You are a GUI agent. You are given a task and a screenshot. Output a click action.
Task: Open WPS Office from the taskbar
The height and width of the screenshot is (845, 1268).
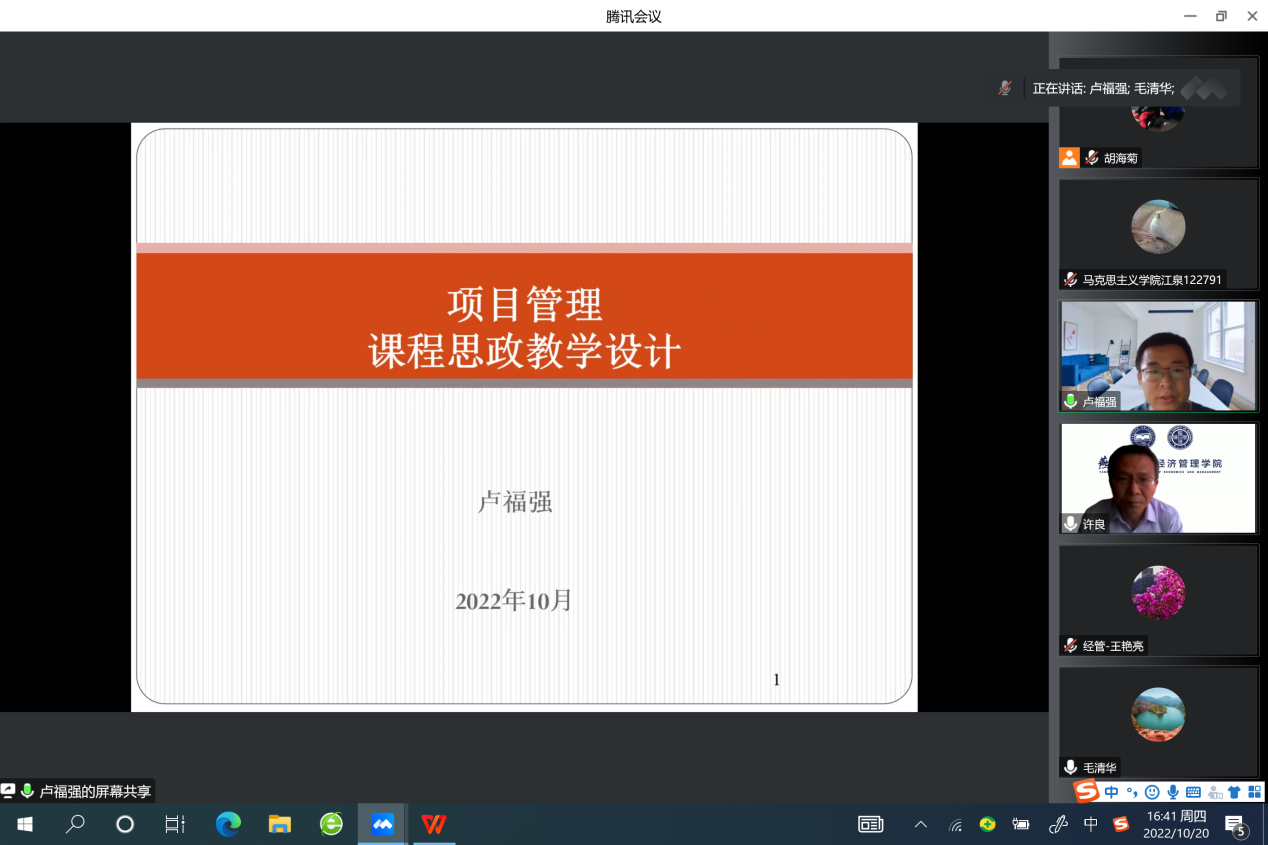click(x=434, y=825)
